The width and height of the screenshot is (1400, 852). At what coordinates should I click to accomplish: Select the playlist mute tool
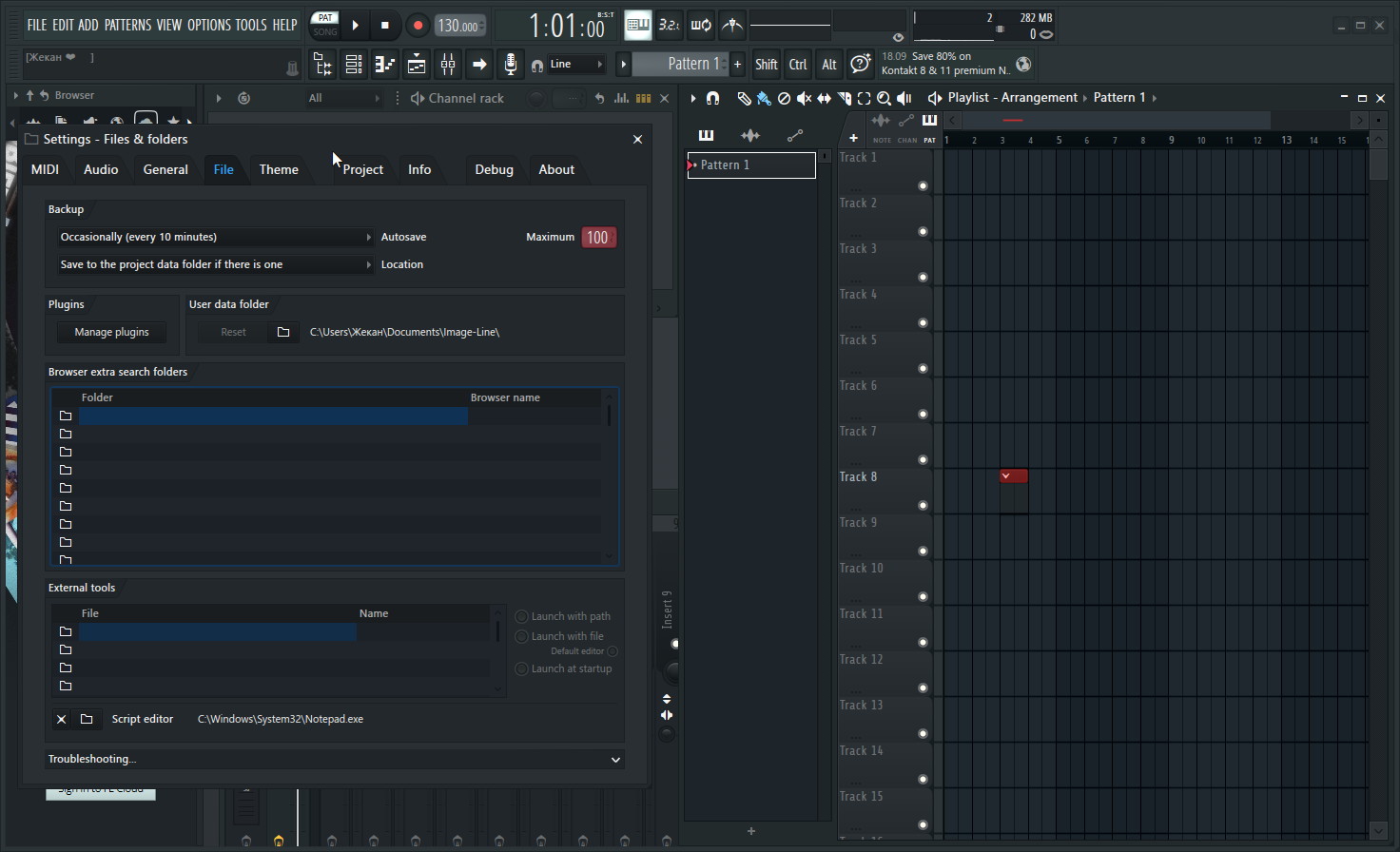point(804,98)
